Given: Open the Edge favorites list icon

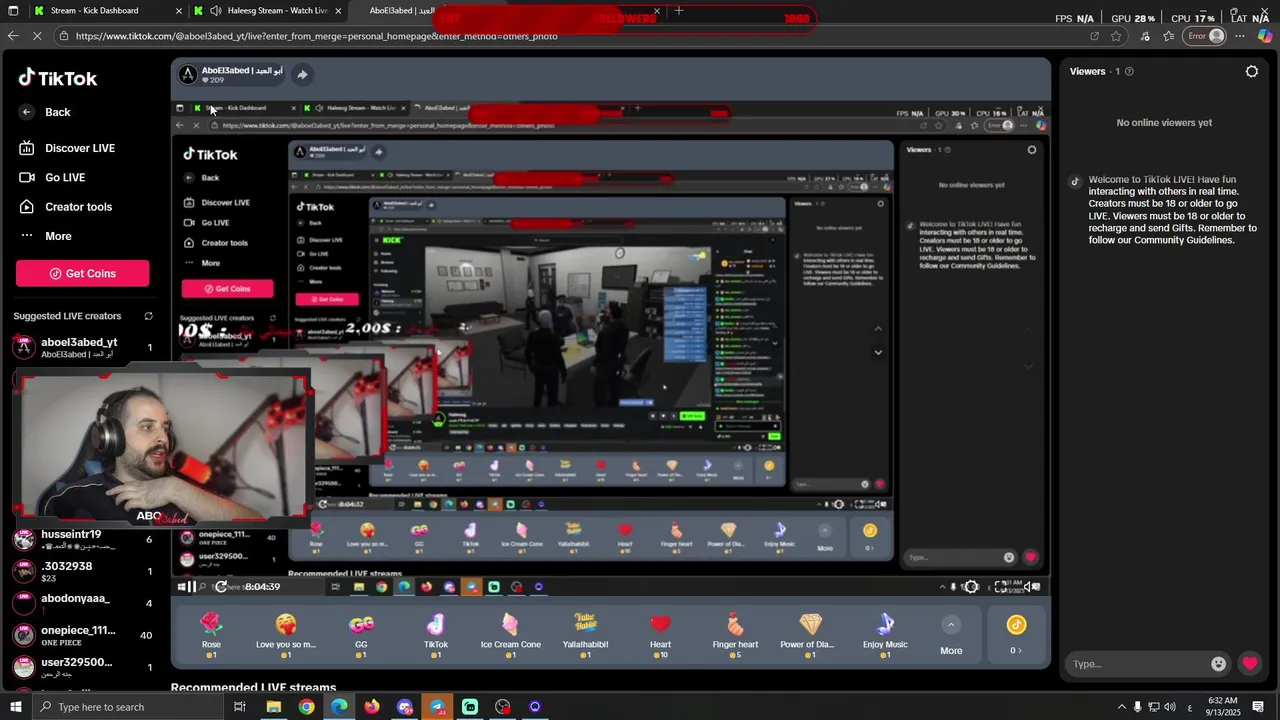Looking at the screenshot, I should tap(1168, 36).
